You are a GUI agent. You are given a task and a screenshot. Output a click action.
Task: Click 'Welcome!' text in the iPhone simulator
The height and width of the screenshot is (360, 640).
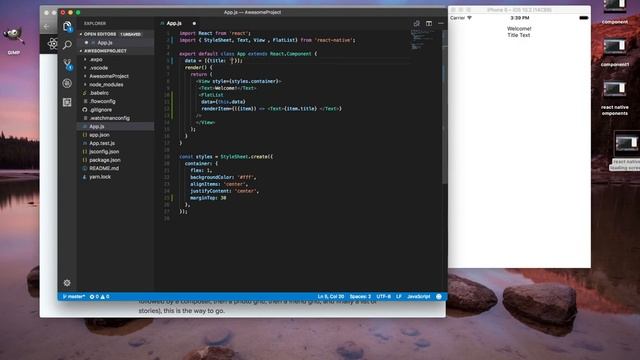pyautogui.click(x=519, y=29)
